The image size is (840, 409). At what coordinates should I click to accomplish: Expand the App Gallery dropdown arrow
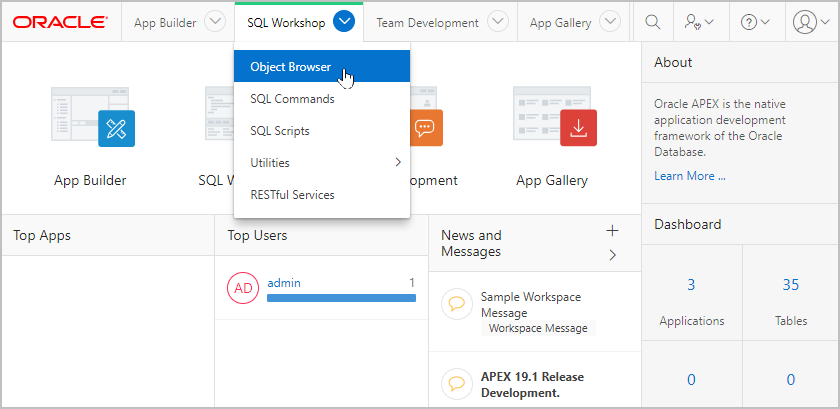click(x=610, y=23)
